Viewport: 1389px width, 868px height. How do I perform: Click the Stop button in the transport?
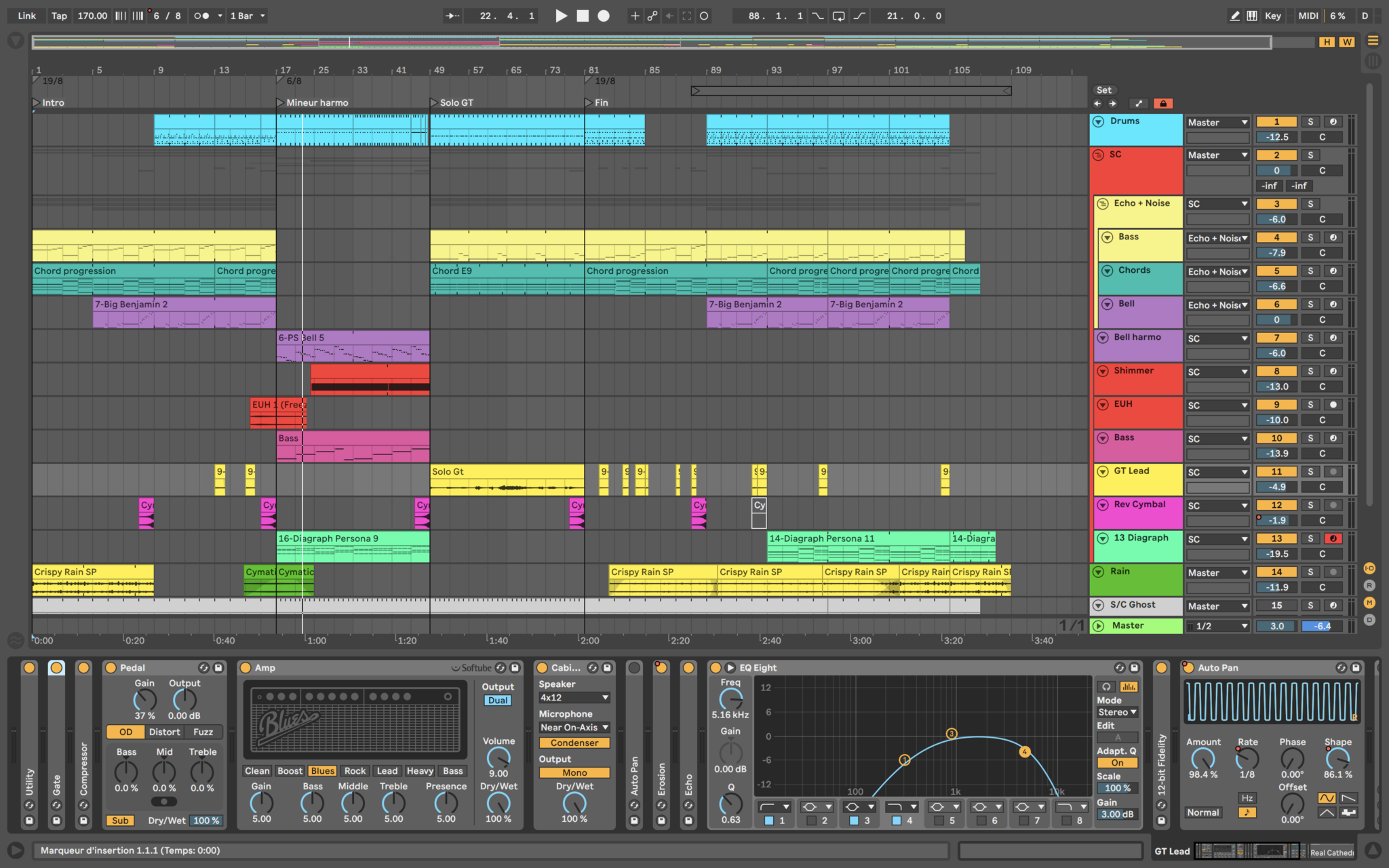tap(583, 16)
